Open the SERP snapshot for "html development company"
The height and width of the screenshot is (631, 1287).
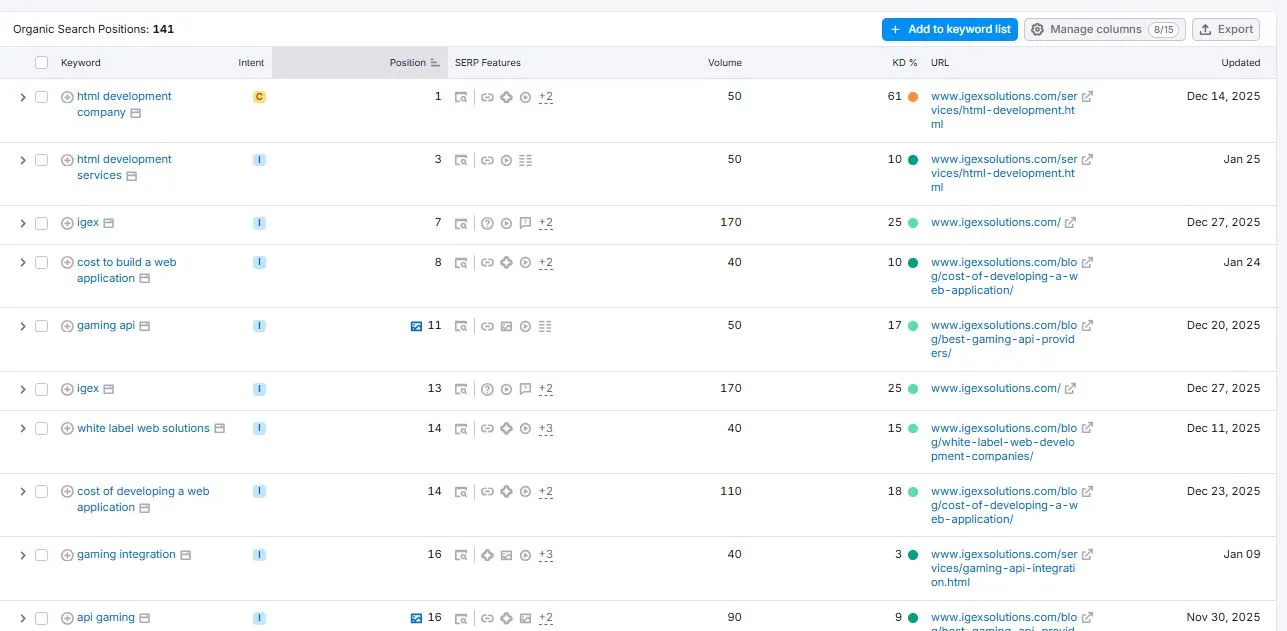click(461, 96)
